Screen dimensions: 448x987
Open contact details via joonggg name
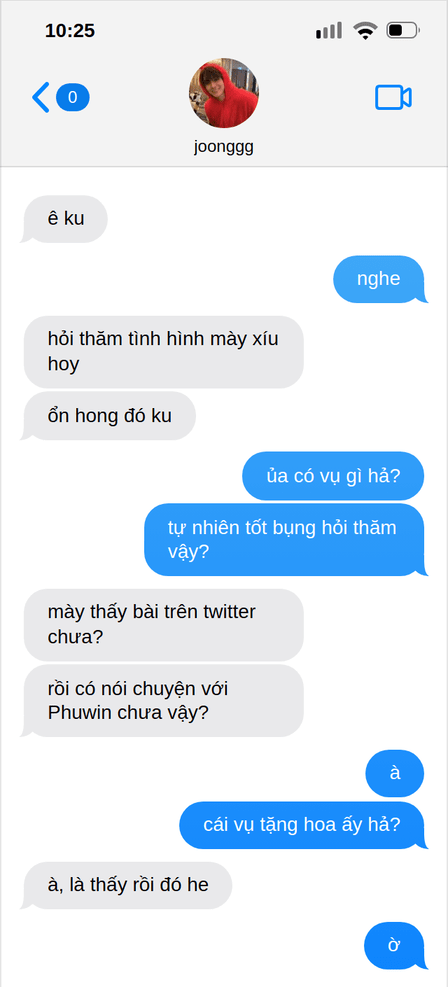click(223, 148)
